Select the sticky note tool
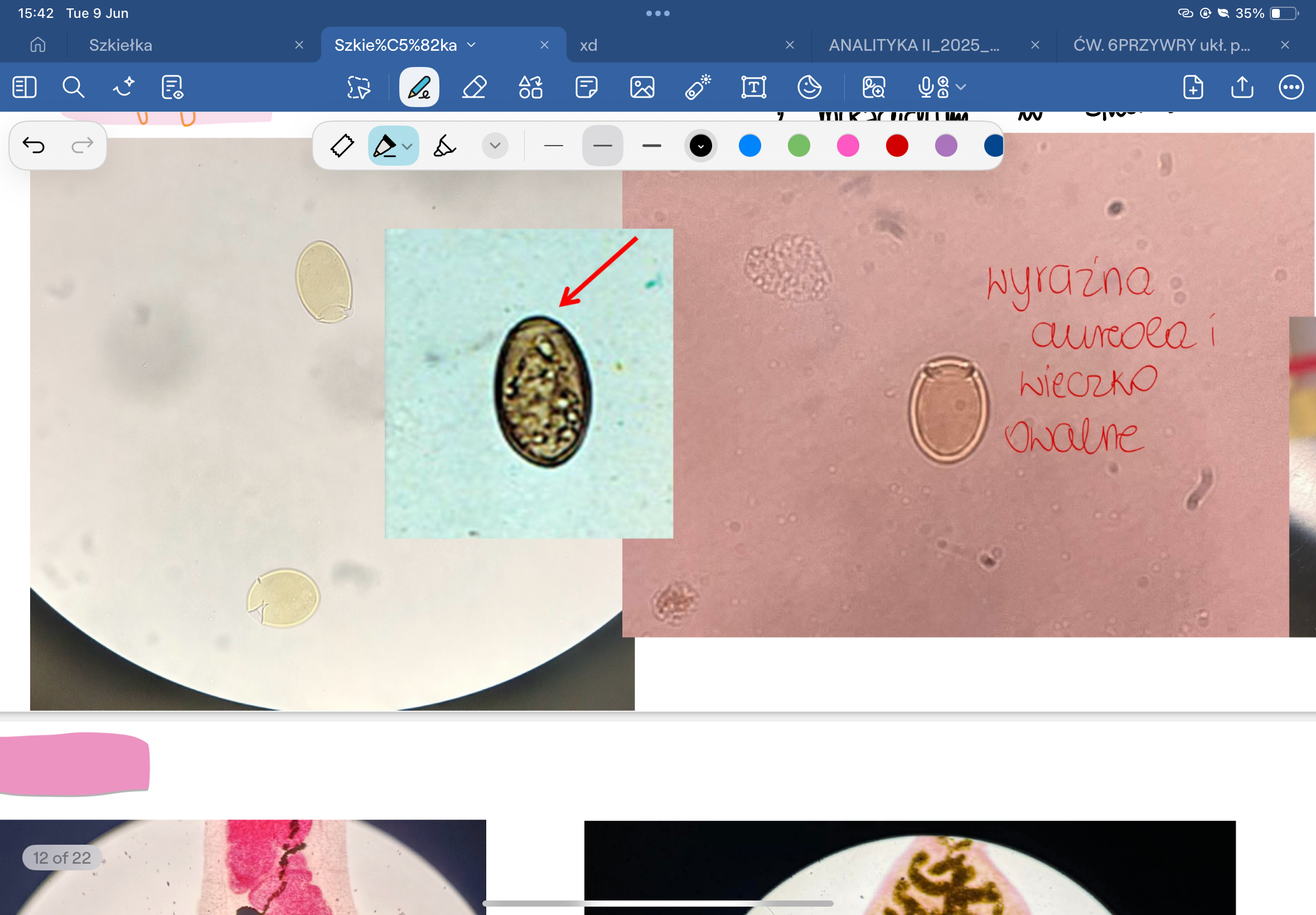1316x915 pixels. coord(586,87)
